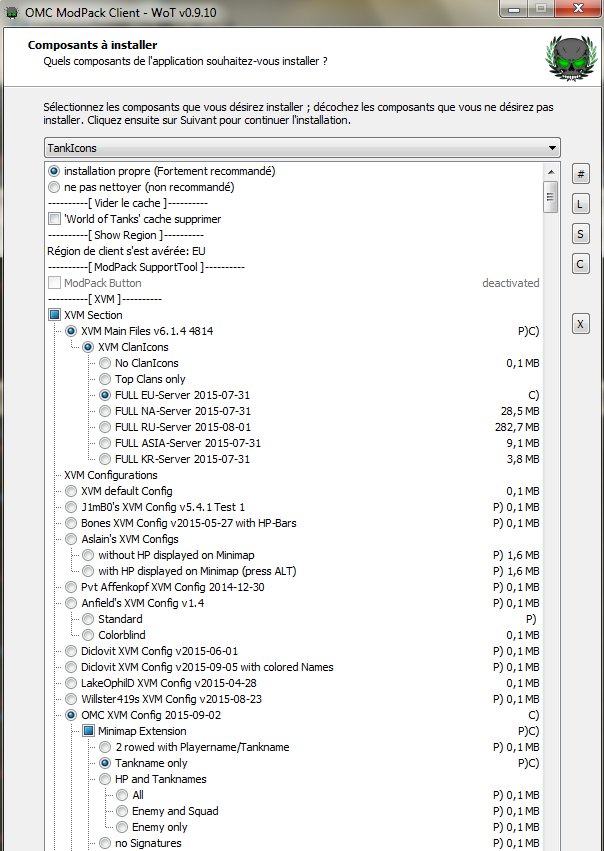This screenshot has height=851, width=604.
Task: Select Aslain's XVM Configs radio
Action: tap(71, 539)
